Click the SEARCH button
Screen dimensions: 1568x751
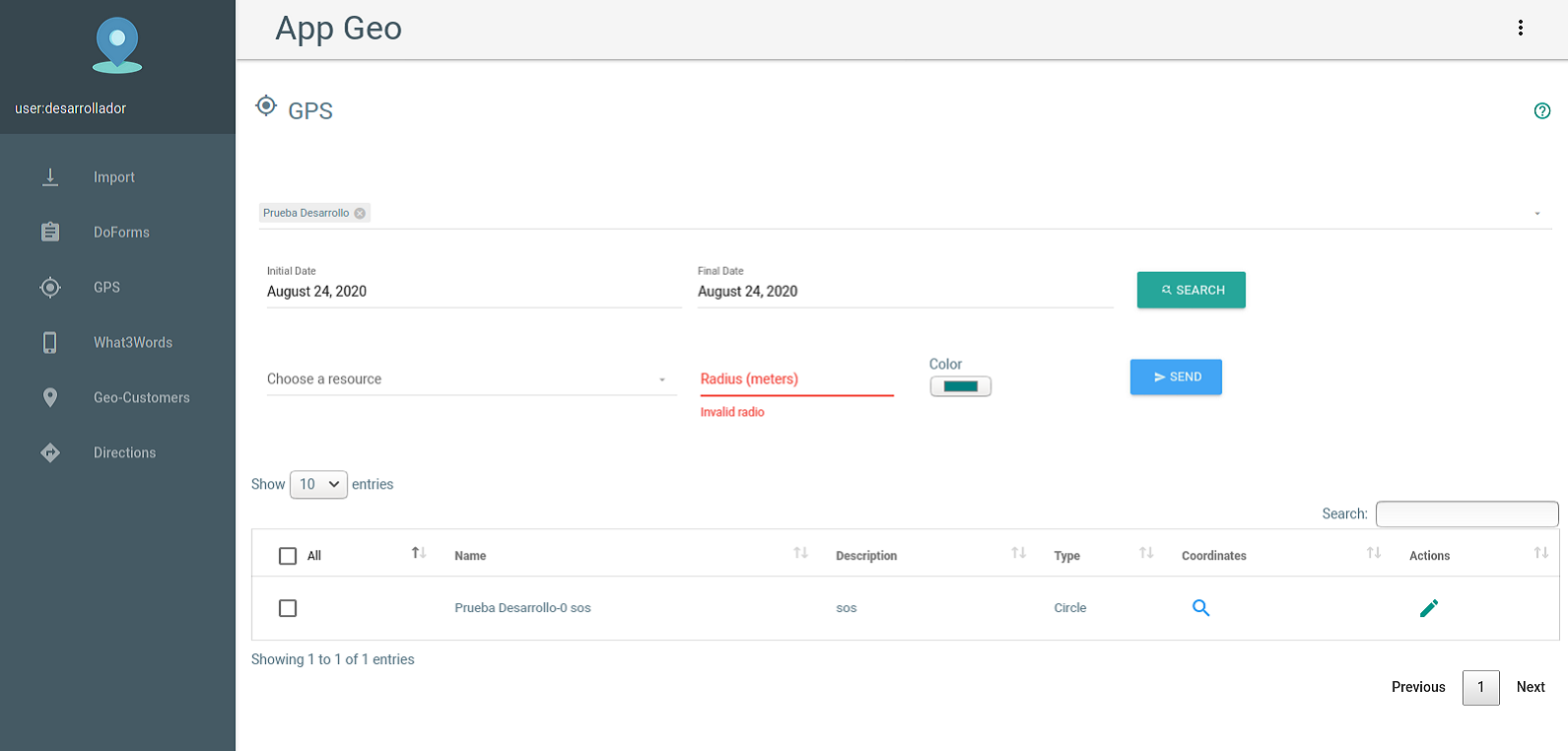point(1192,290)
